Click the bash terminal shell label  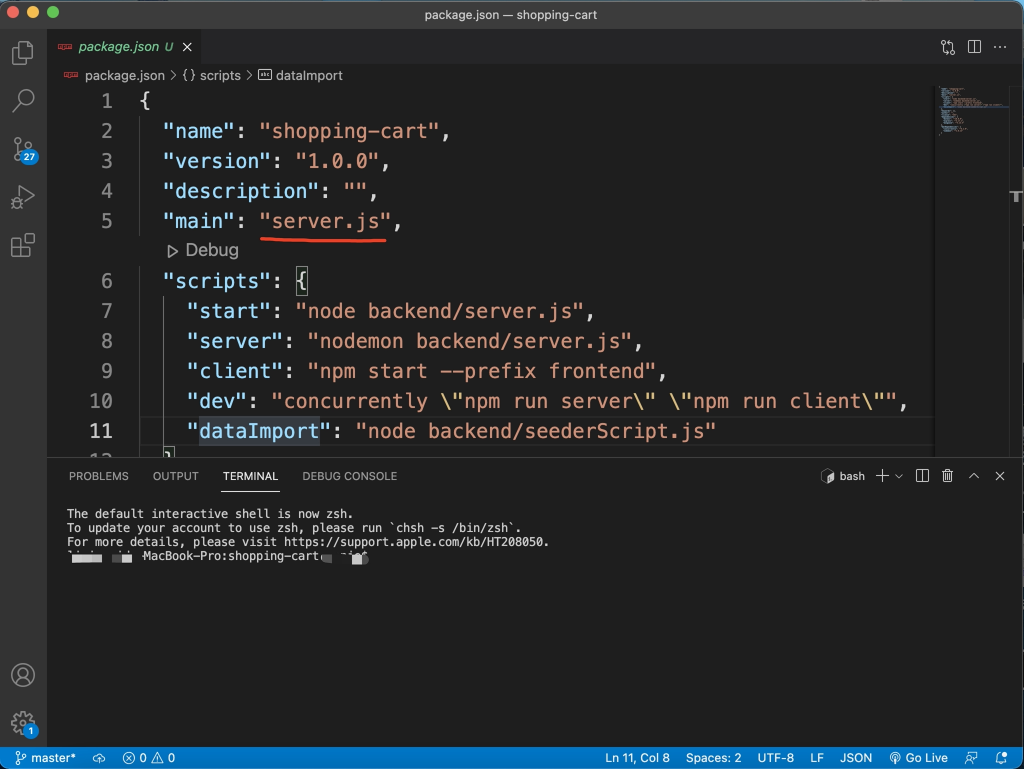click(x=852, y=476)
